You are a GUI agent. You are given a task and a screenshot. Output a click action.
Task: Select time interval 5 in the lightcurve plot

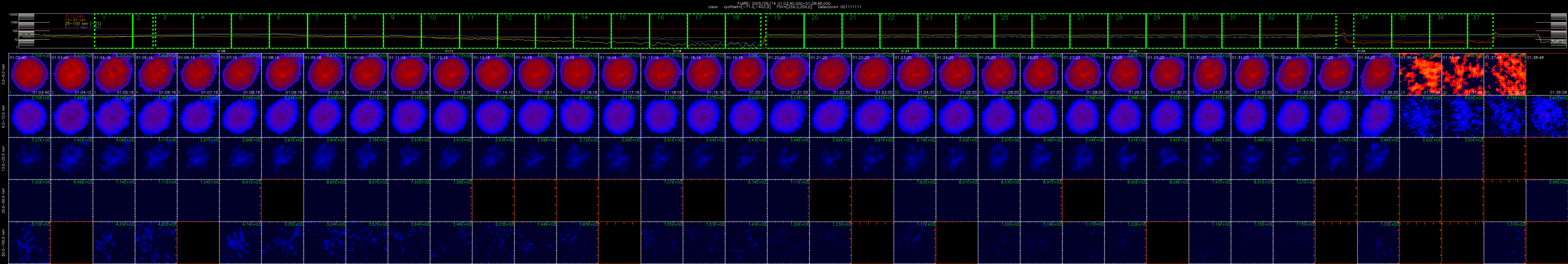point(250,31)
